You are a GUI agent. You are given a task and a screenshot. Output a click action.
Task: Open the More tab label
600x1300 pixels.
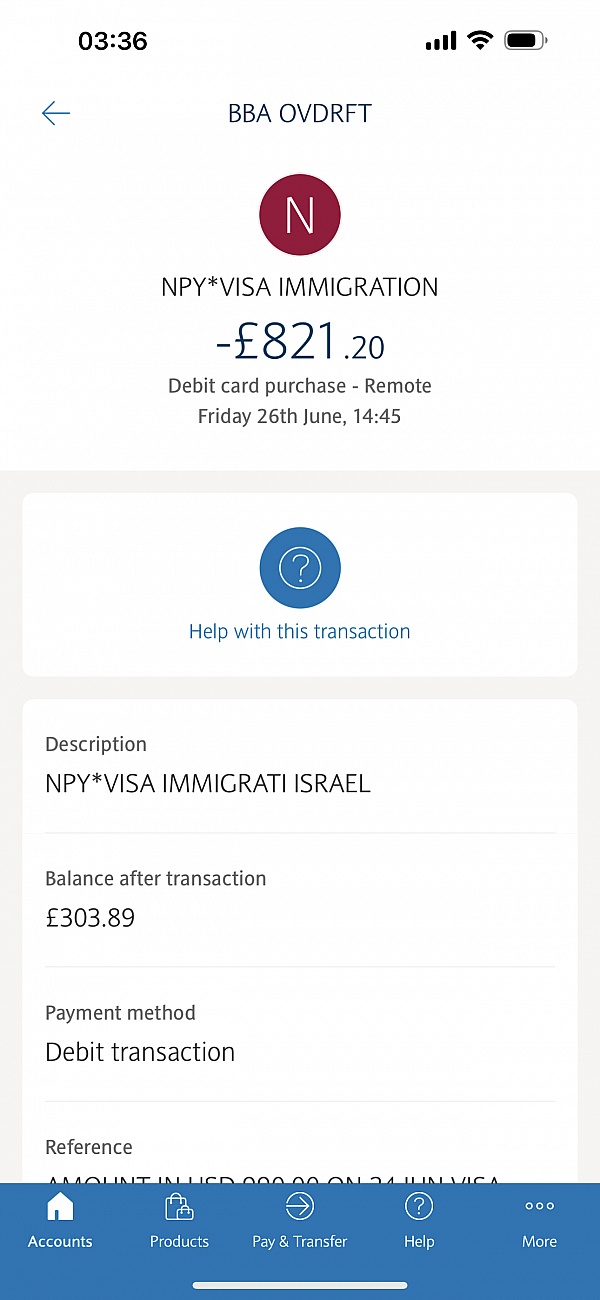pyautogui.click(x=539, y=1242)
